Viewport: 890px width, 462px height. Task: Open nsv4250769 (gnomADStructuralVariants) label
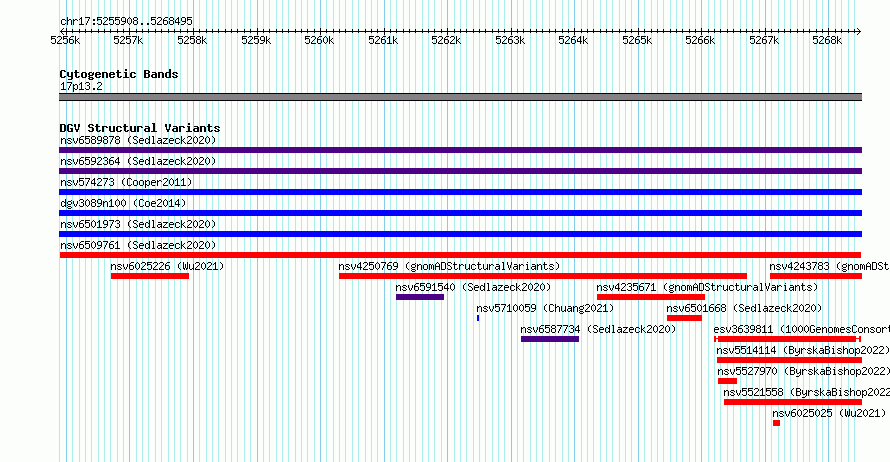pyautogui.click(x=449, y=266)
